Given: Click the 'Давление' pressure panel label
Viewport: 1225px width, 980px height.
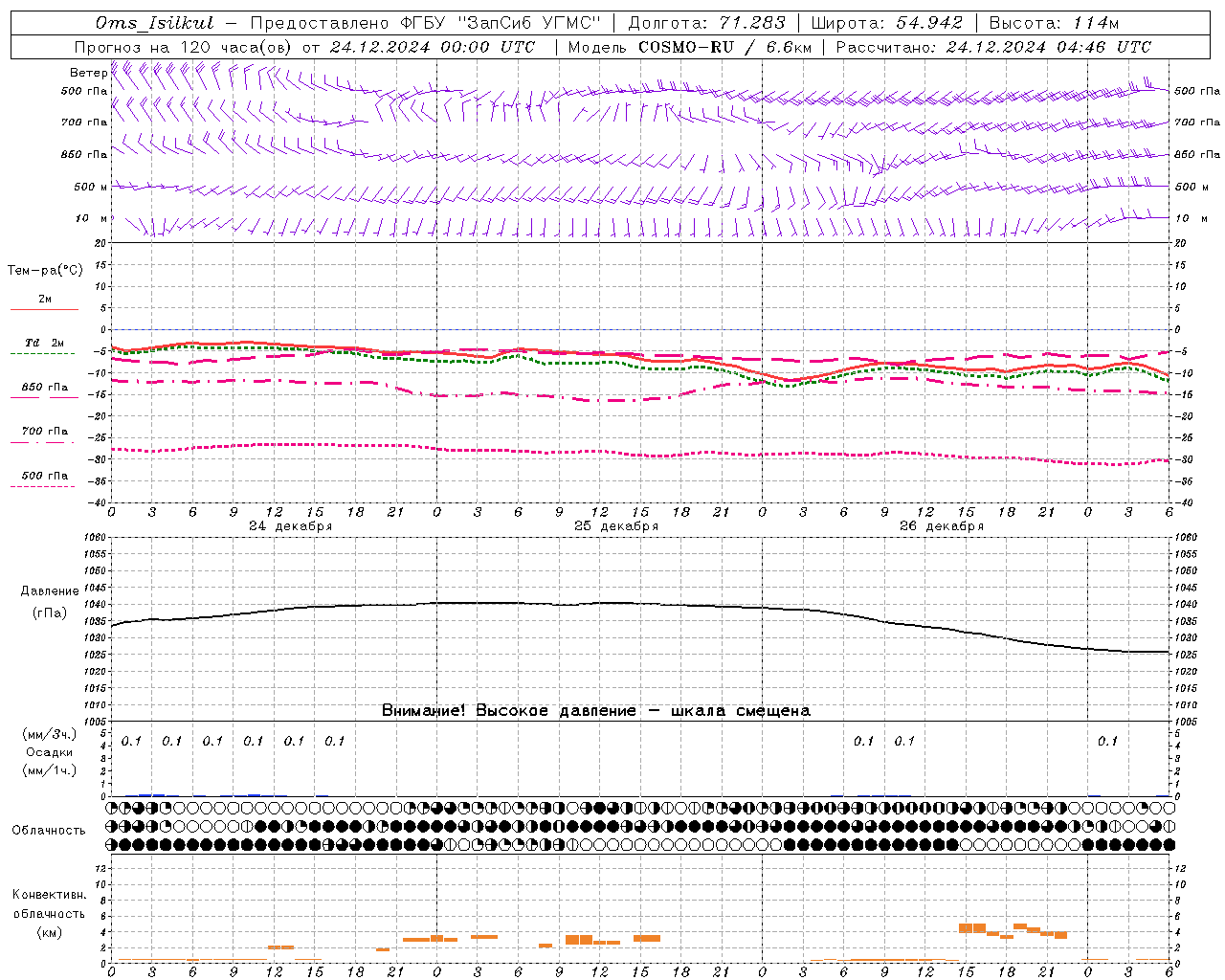Looking at the screenshot, I should (x=50, y=591).
